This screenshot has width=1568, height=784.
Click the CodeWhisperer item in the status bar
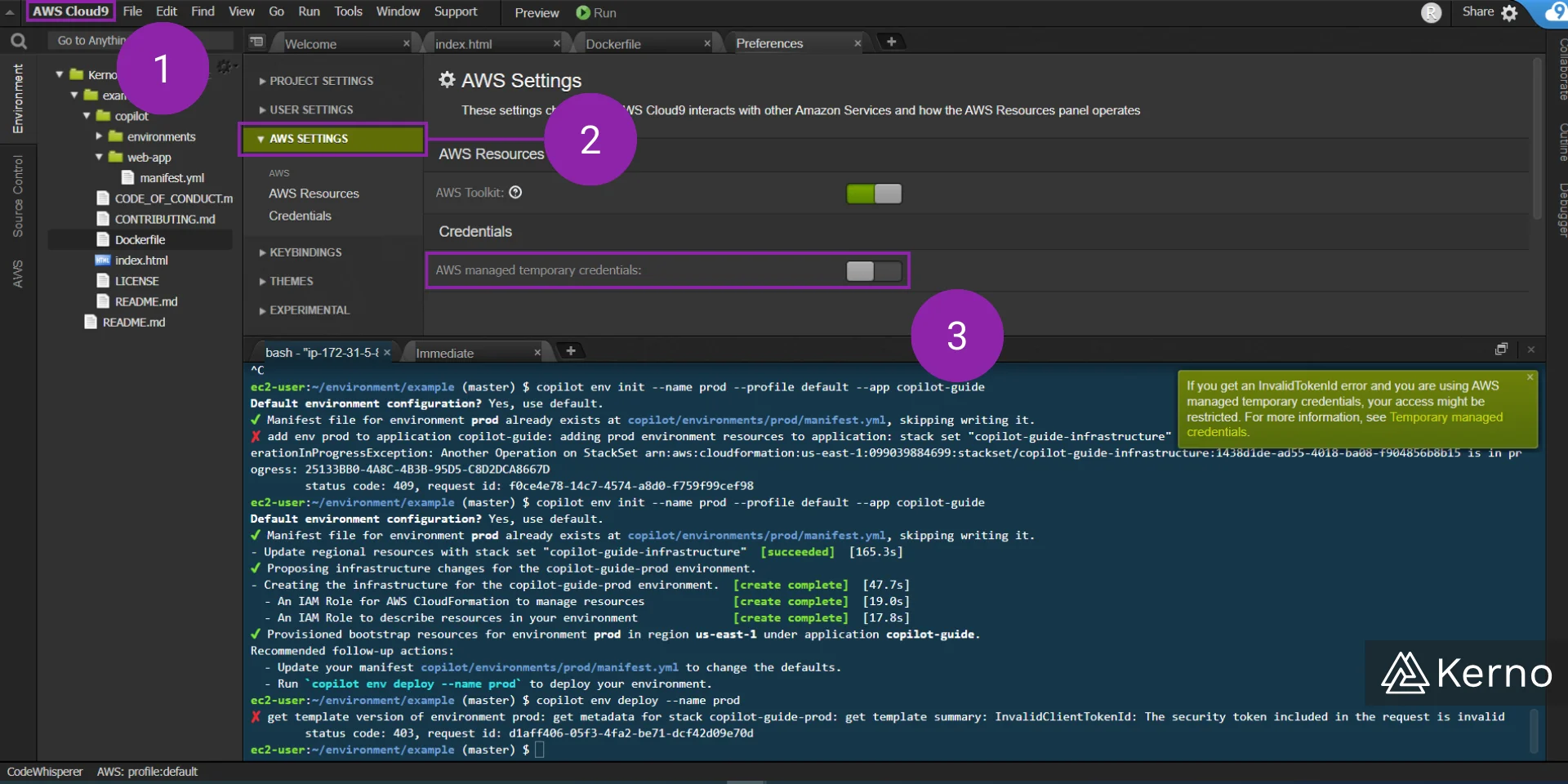[45, 771]
